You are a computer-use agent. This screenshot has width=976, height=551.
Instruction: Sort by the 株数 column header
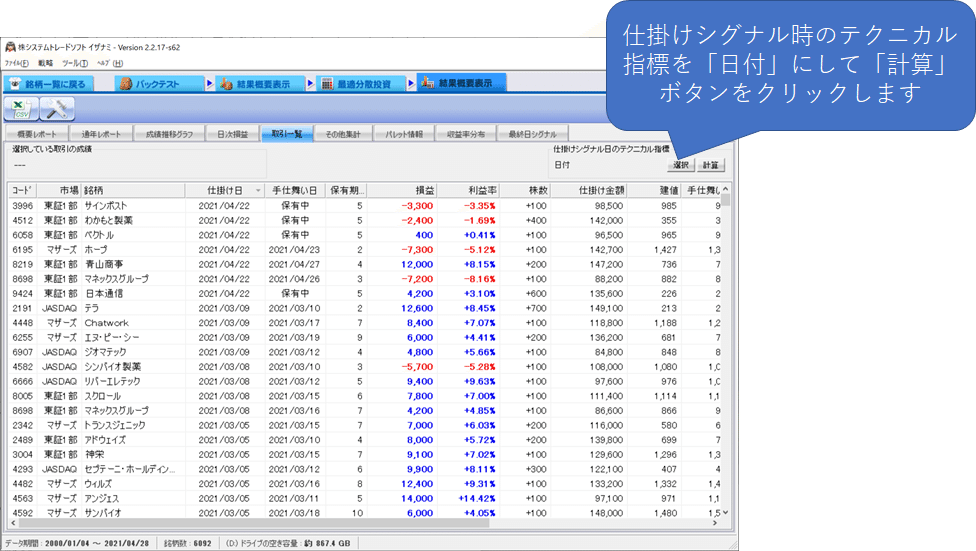pyautogui.click(x=525, y=190)
